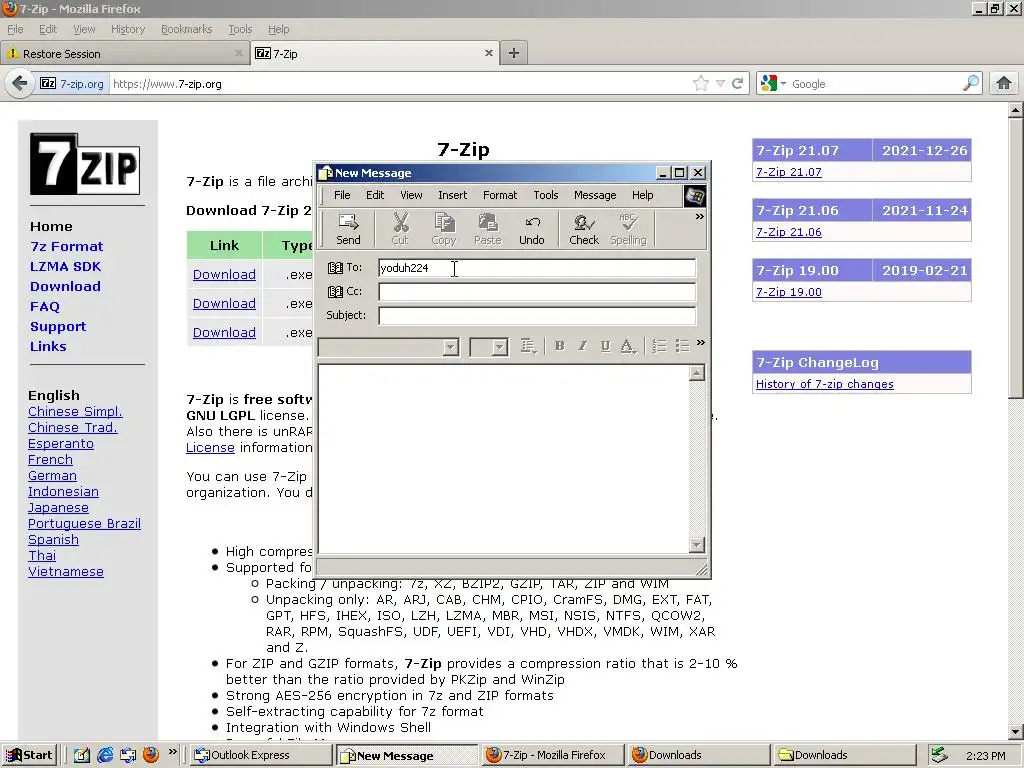Toggle Italic in formatting toolbar
The image size is (1024, 768).
pos(582,346)
